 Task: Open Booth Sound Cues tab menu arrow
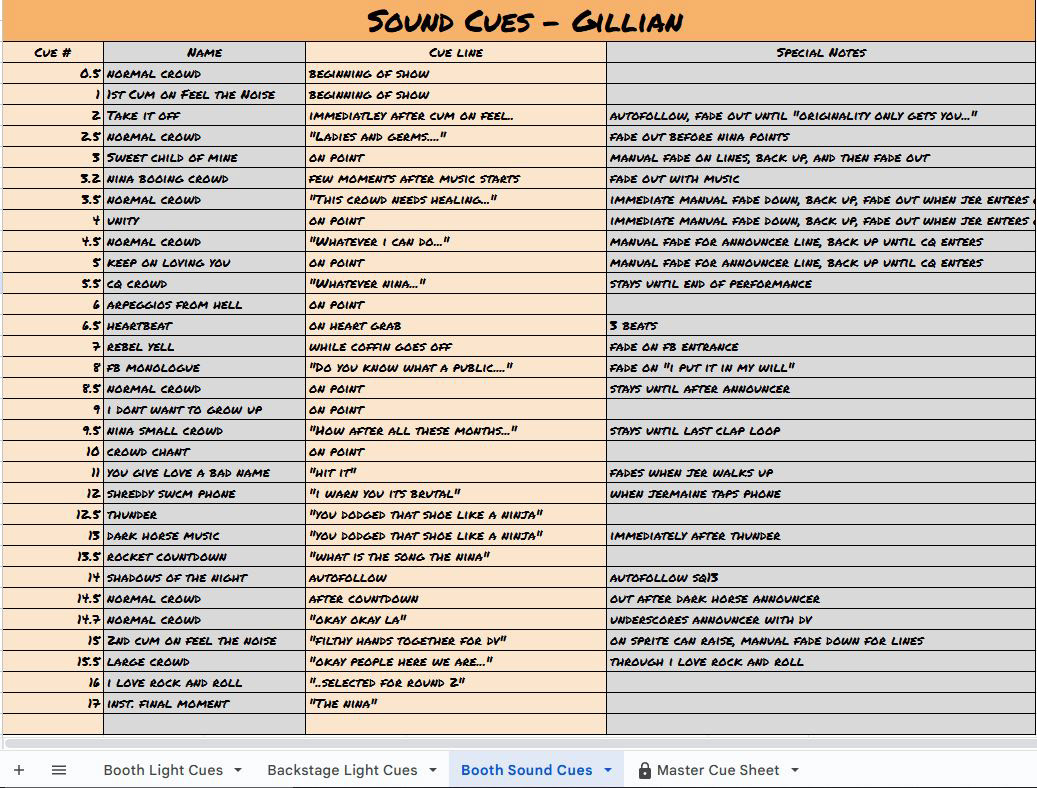tap(608, 770)
